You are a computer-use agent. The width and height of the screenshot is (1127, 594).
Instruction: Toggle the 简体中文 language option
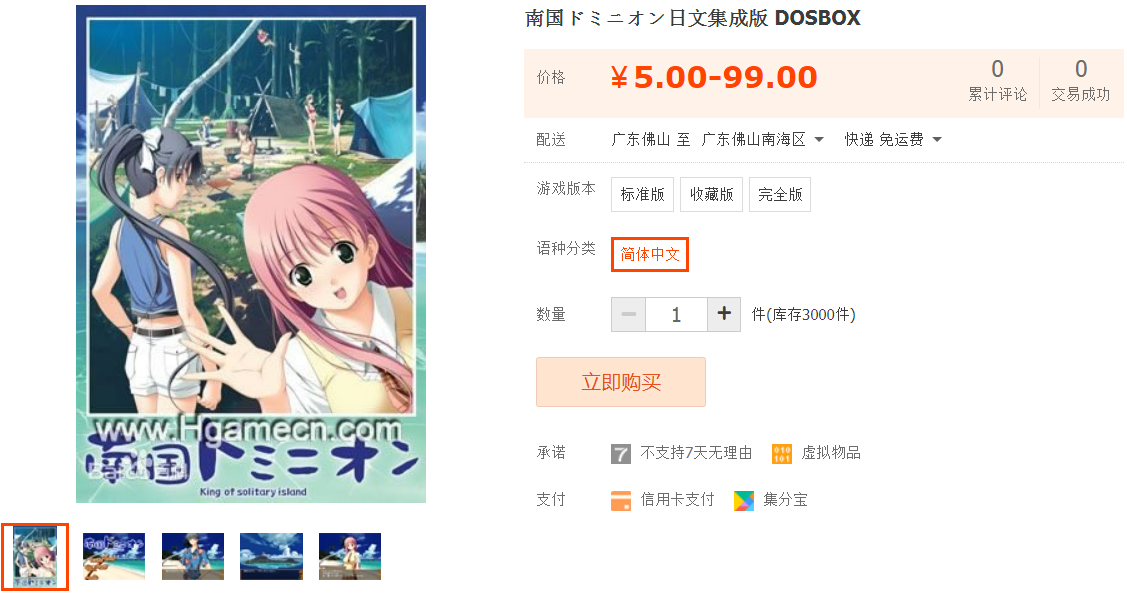click(650, 255)
